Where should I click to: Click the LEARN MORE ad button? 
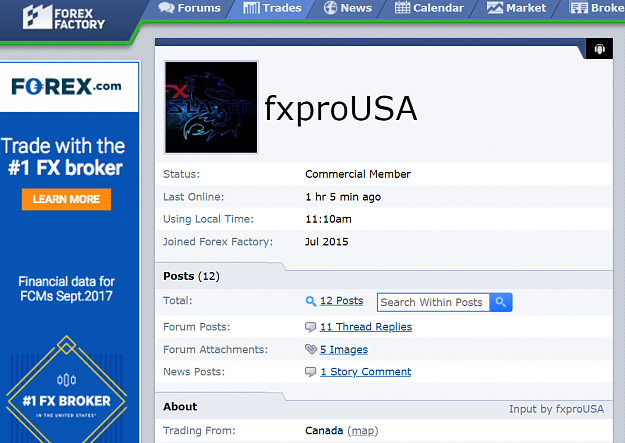coord(66,199)
